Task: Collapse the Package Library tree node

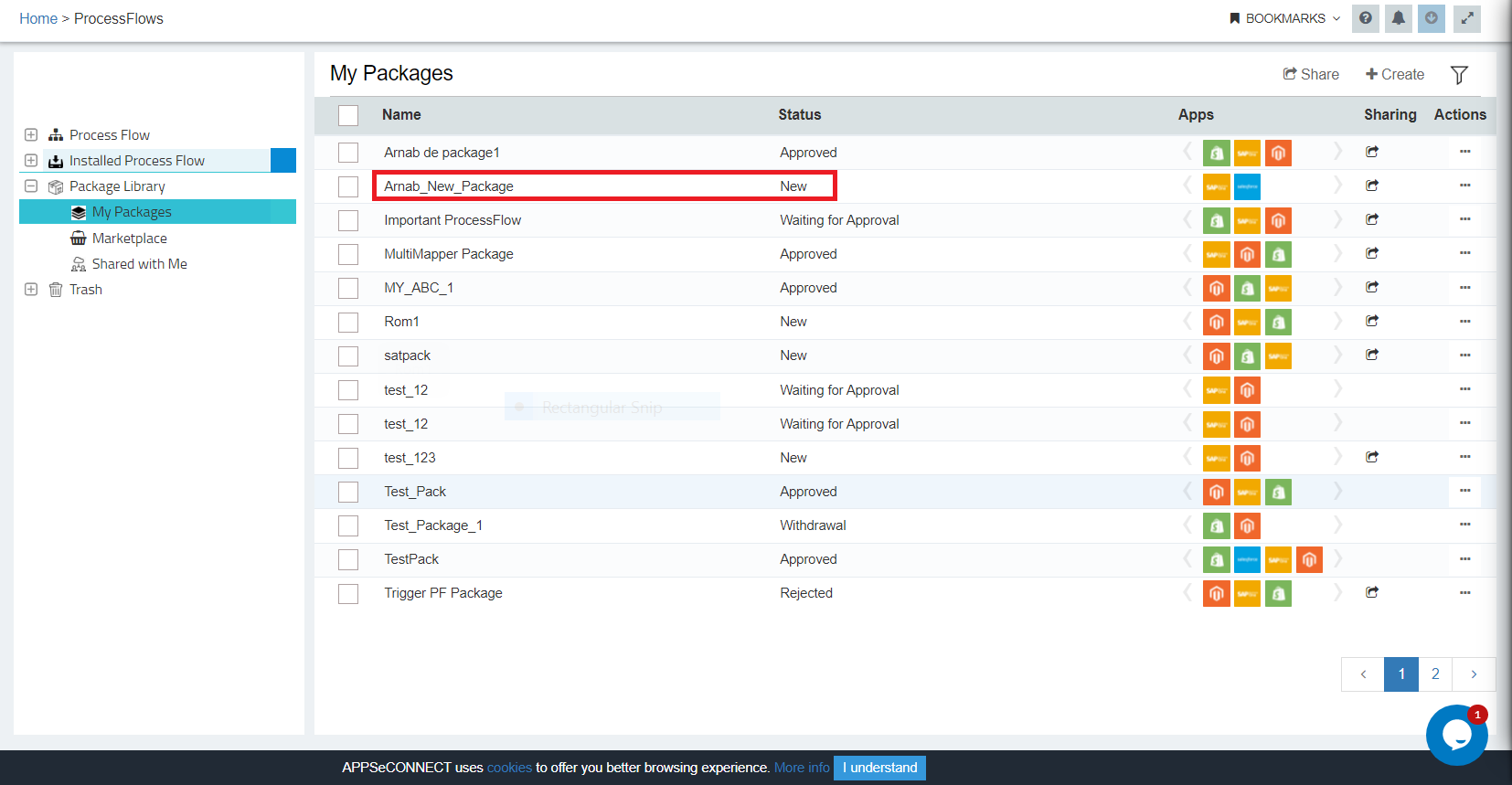Action: coord(31,186)
